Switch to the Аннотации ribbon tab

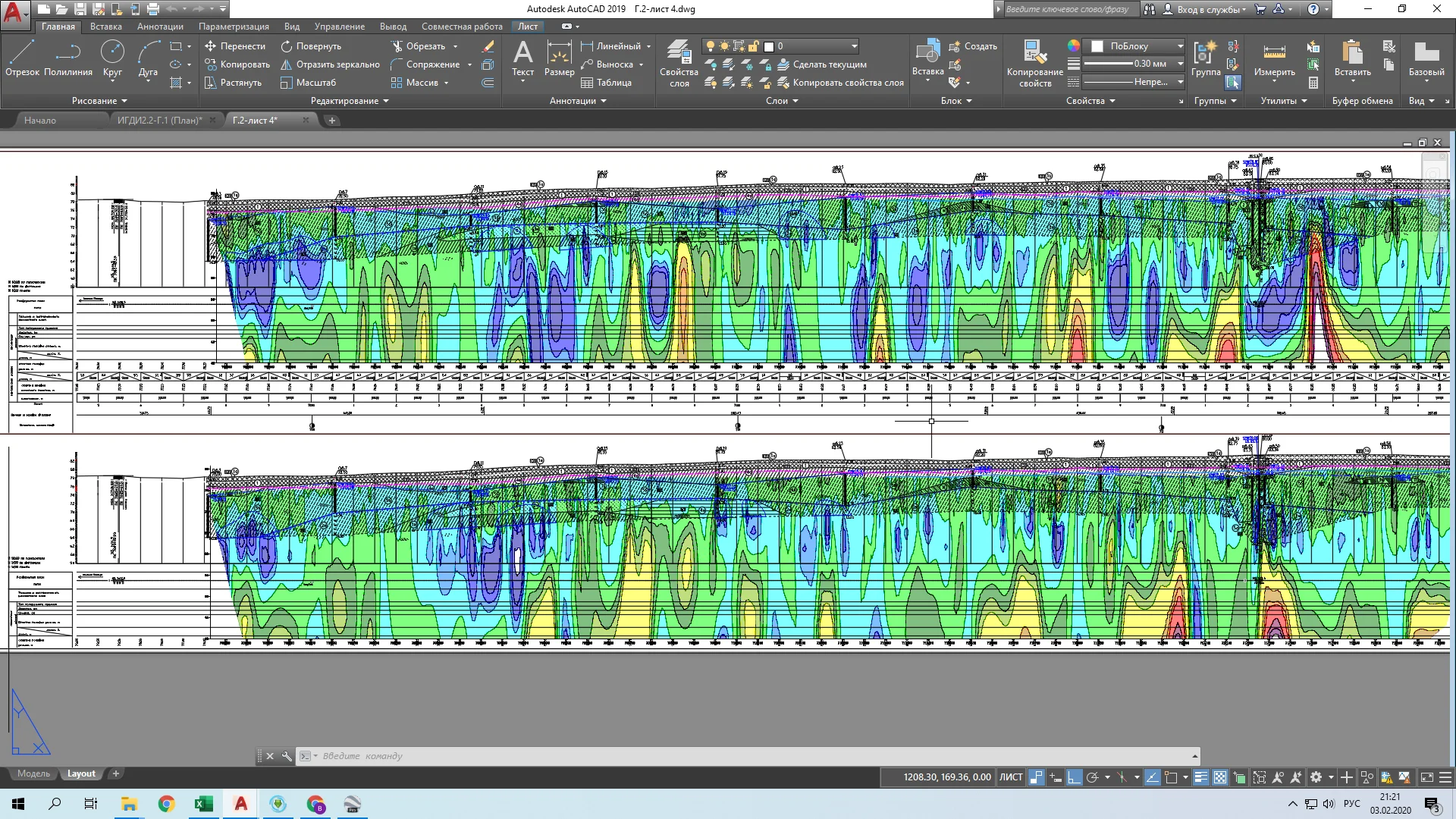coord(160,27)
